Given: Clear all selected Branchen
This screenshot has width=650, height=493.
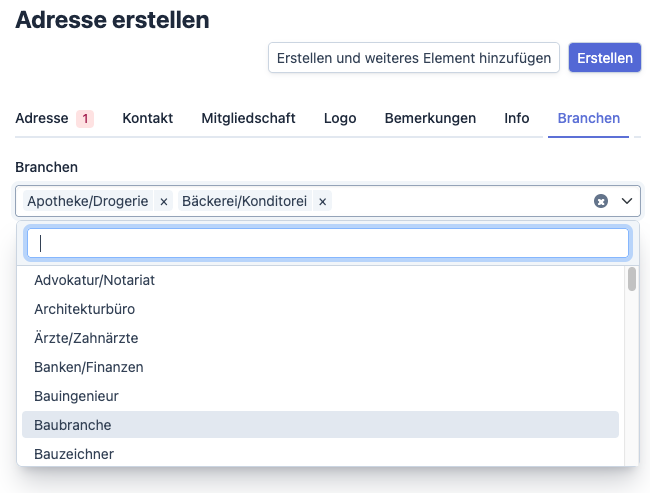Looking at the screenshot, I should [x=601, y=201].
